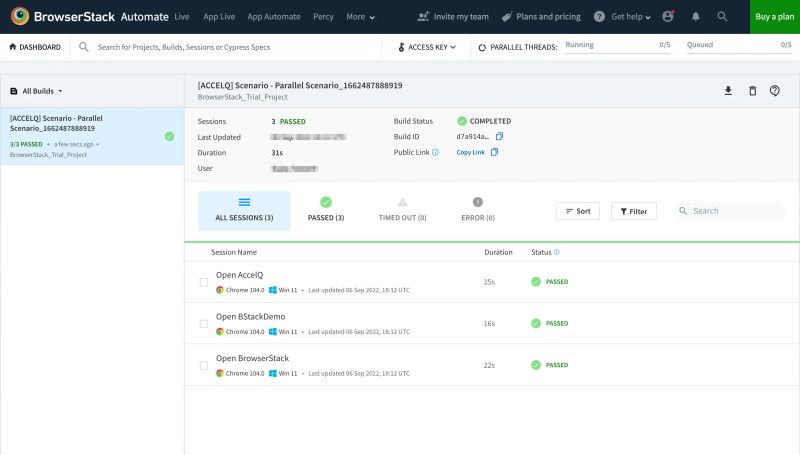Open the Open BrowserStack session

click(x=252, y=358)
